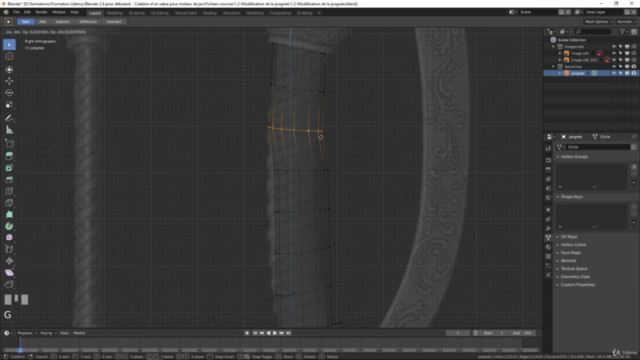Toggle eye visibility for image refs .001
640x360 pixels.
(x=613, y=60)
